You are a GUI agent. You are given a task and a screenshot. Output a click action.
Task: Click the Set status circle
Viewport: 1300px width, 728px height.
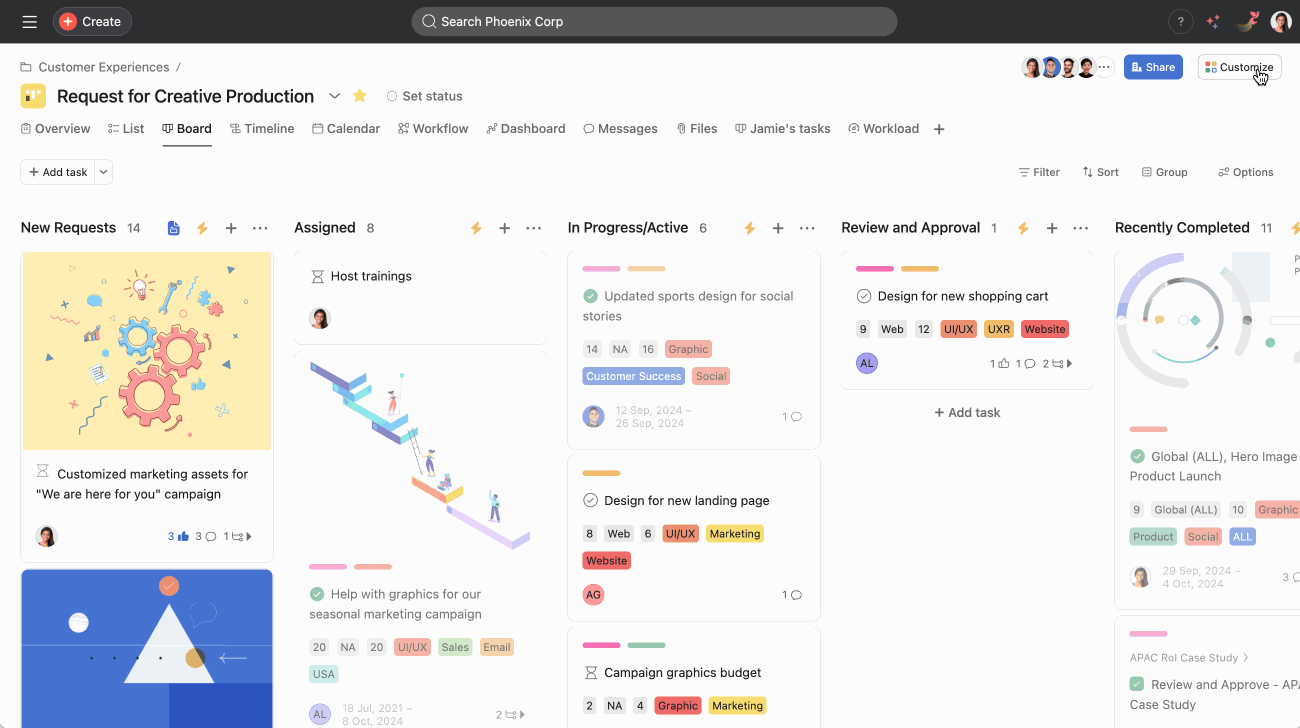click(x=392, y=96)
